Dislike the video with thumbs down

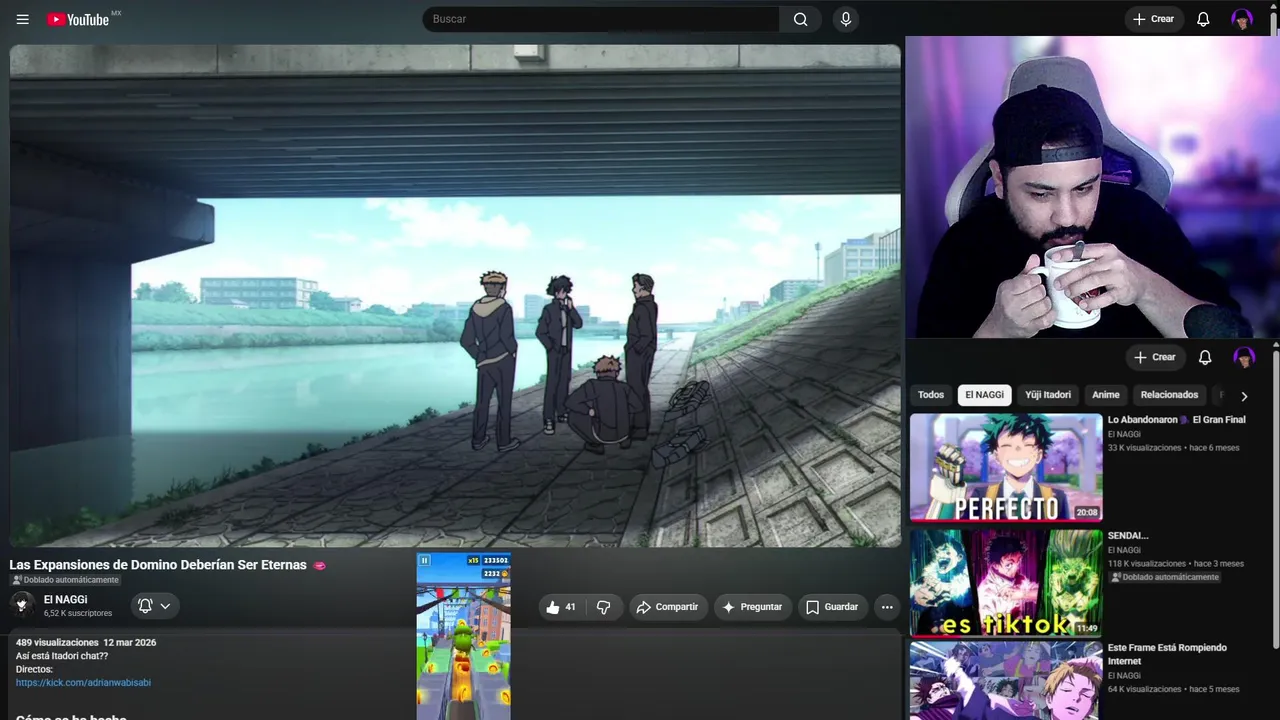click(604, 607)
